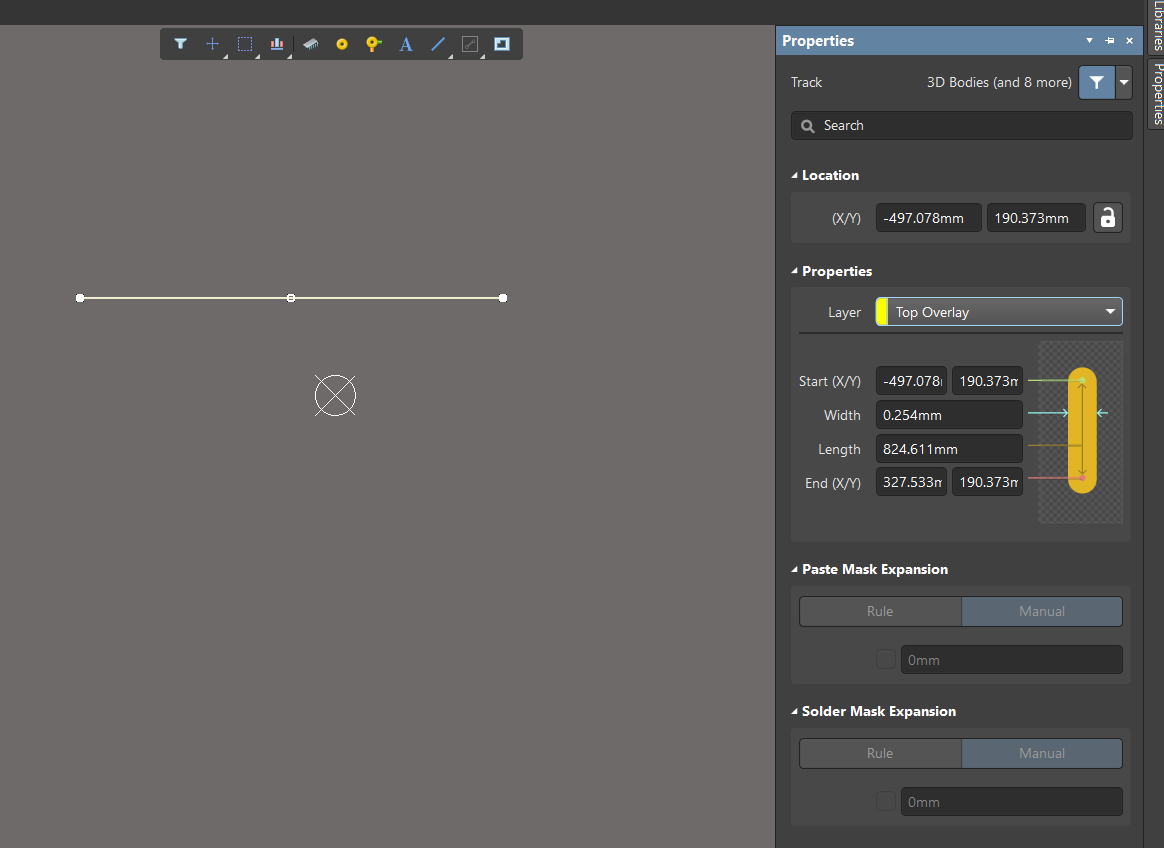The height and width of the screenshot is (848, 1164).
Task: Open the Properties vertical side tab
Action: click(1157, 94)
